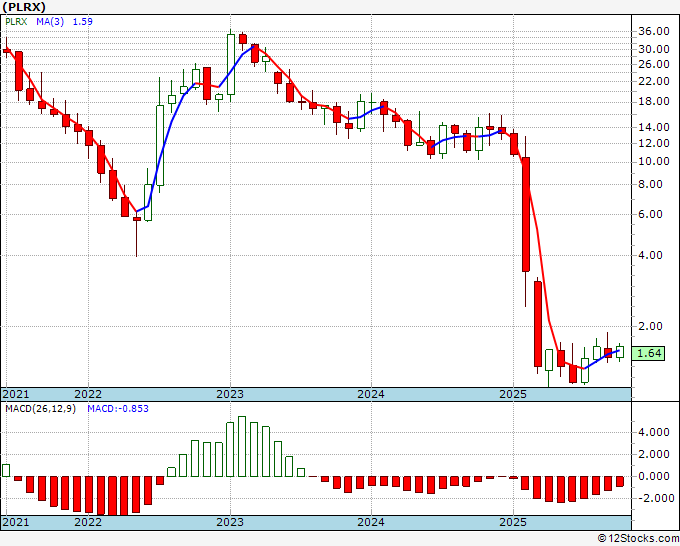The width and height of the screenshot is (680, 546).
Task: Click 2023 on the price chart timeline
Action: [230, 394]
